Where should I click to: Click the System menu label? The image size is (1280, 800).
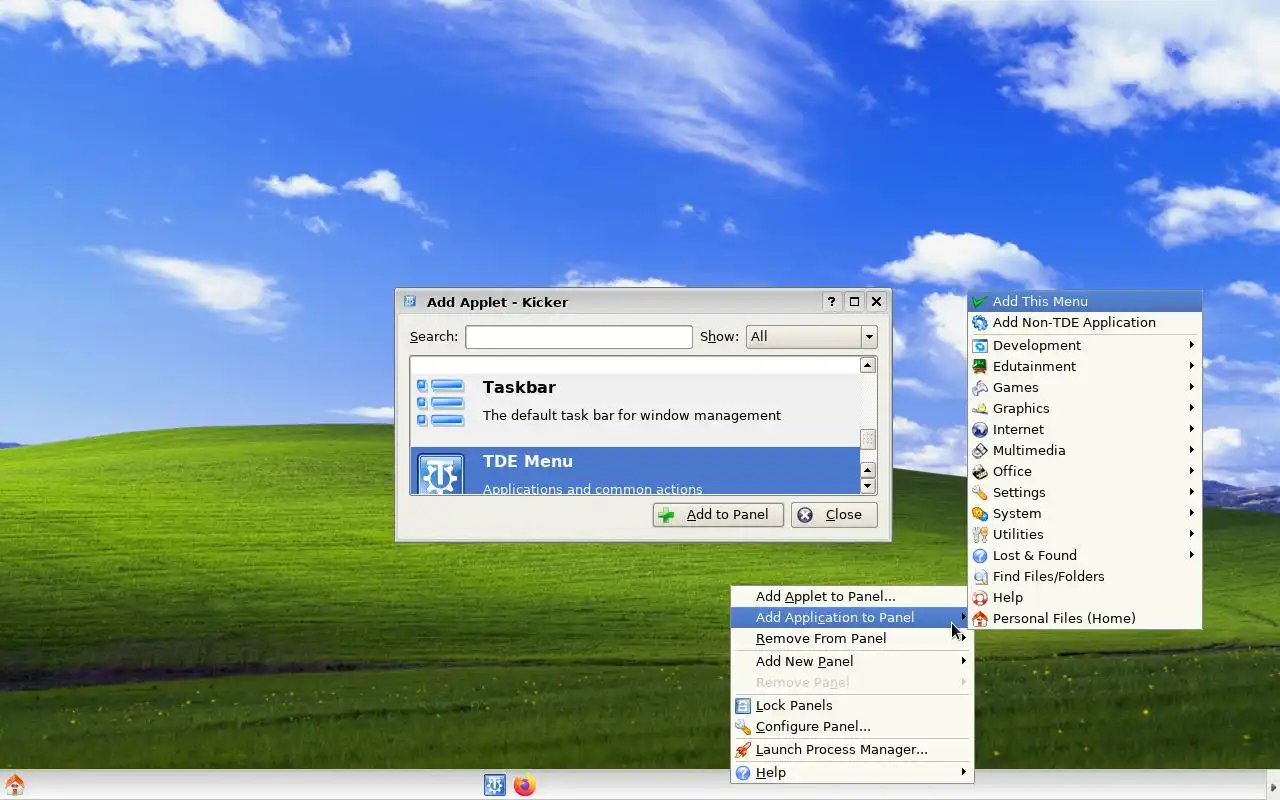[1017, 514]
